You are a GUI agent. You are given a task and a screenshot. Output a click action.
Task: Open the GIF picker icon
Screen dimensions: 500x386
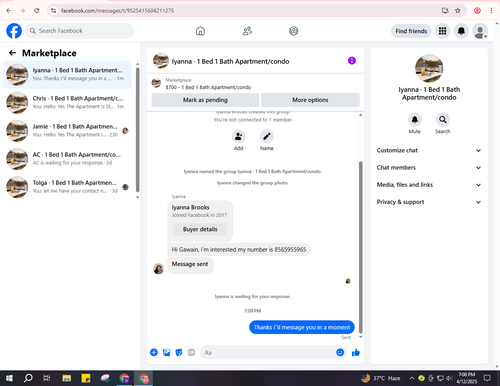(191, 352)
